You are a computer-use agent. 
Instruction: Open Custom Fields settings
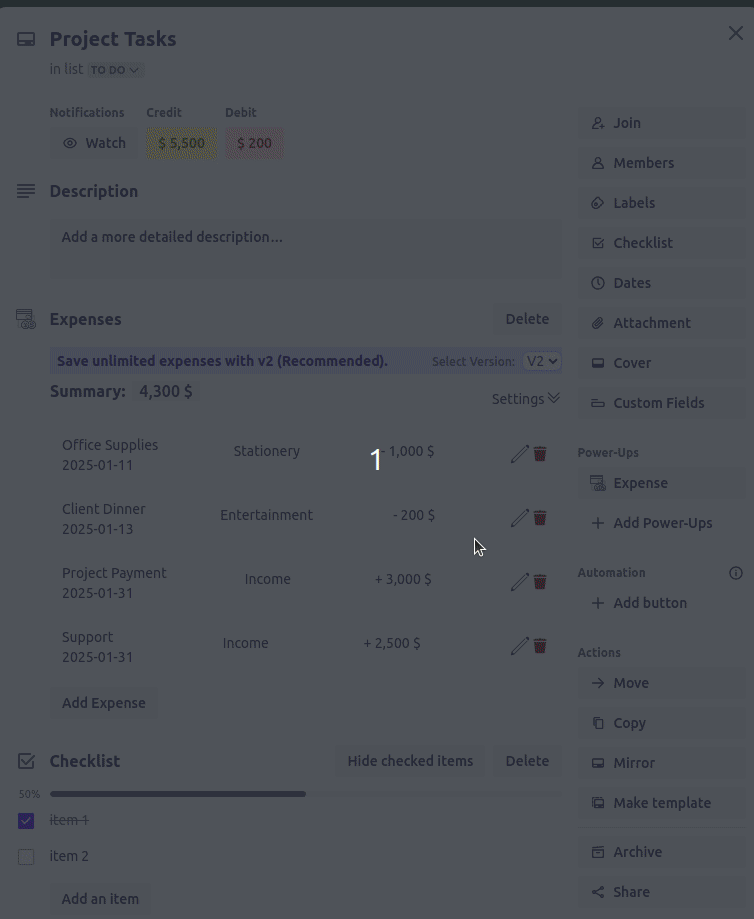[659, 403]
